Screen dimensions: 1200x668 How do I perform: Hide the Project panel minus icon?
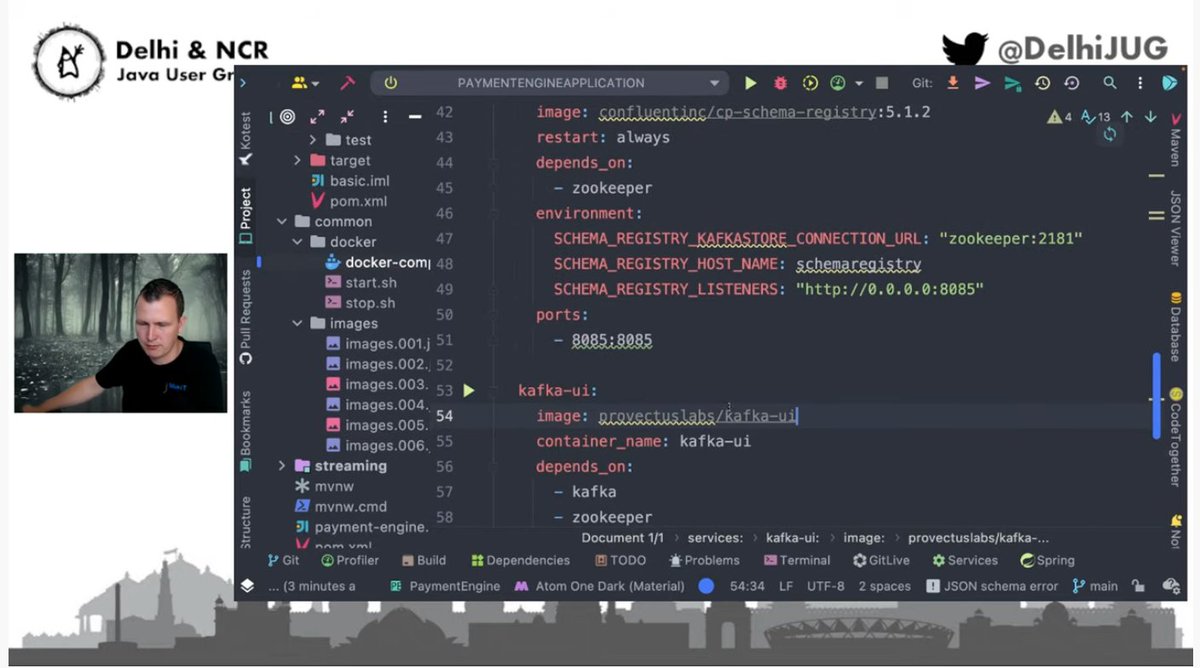(414, 116)
